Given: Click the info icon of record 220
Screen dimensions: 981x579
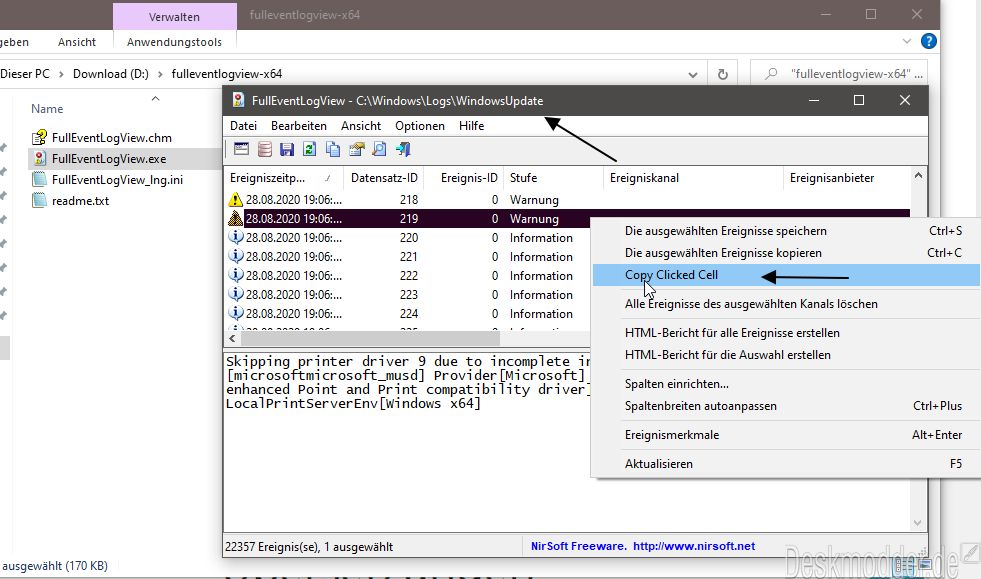Looking at the screenshot, I should point(235,237).
